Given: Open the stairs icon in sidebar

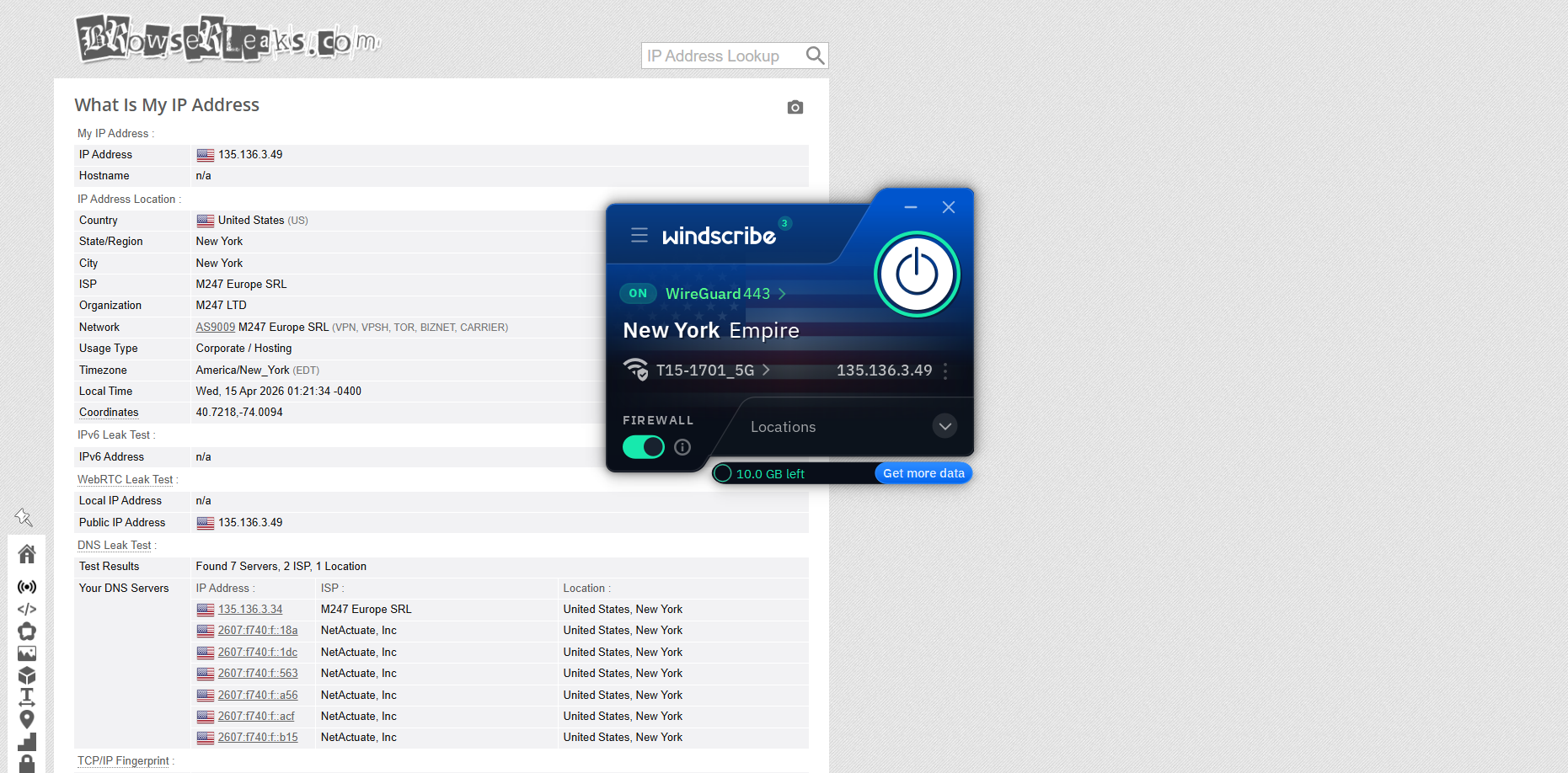Looking at the screenshot, I should (27, 742).
